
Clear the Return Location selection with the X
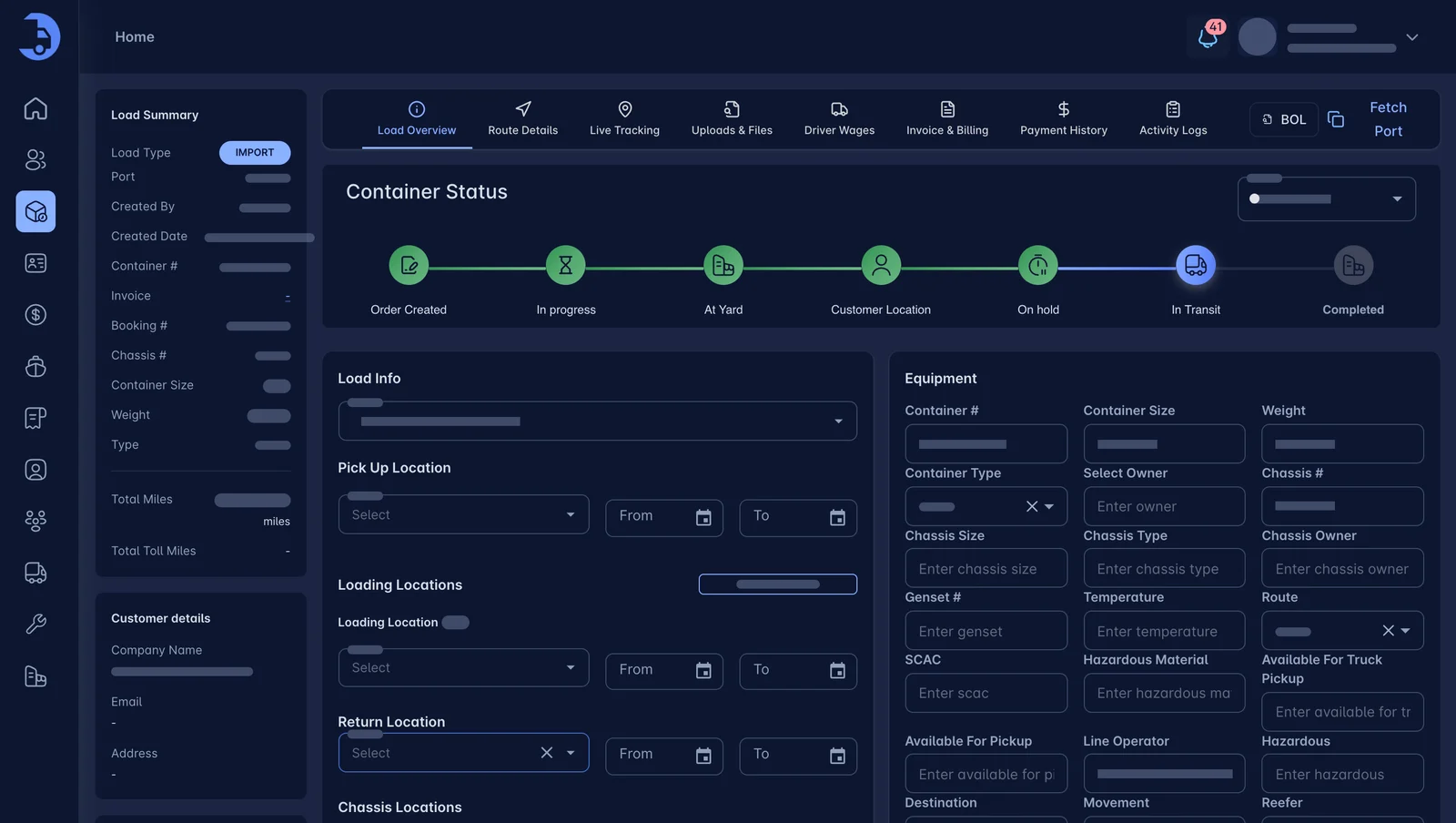pyautogui.click(x=547, y=753)
